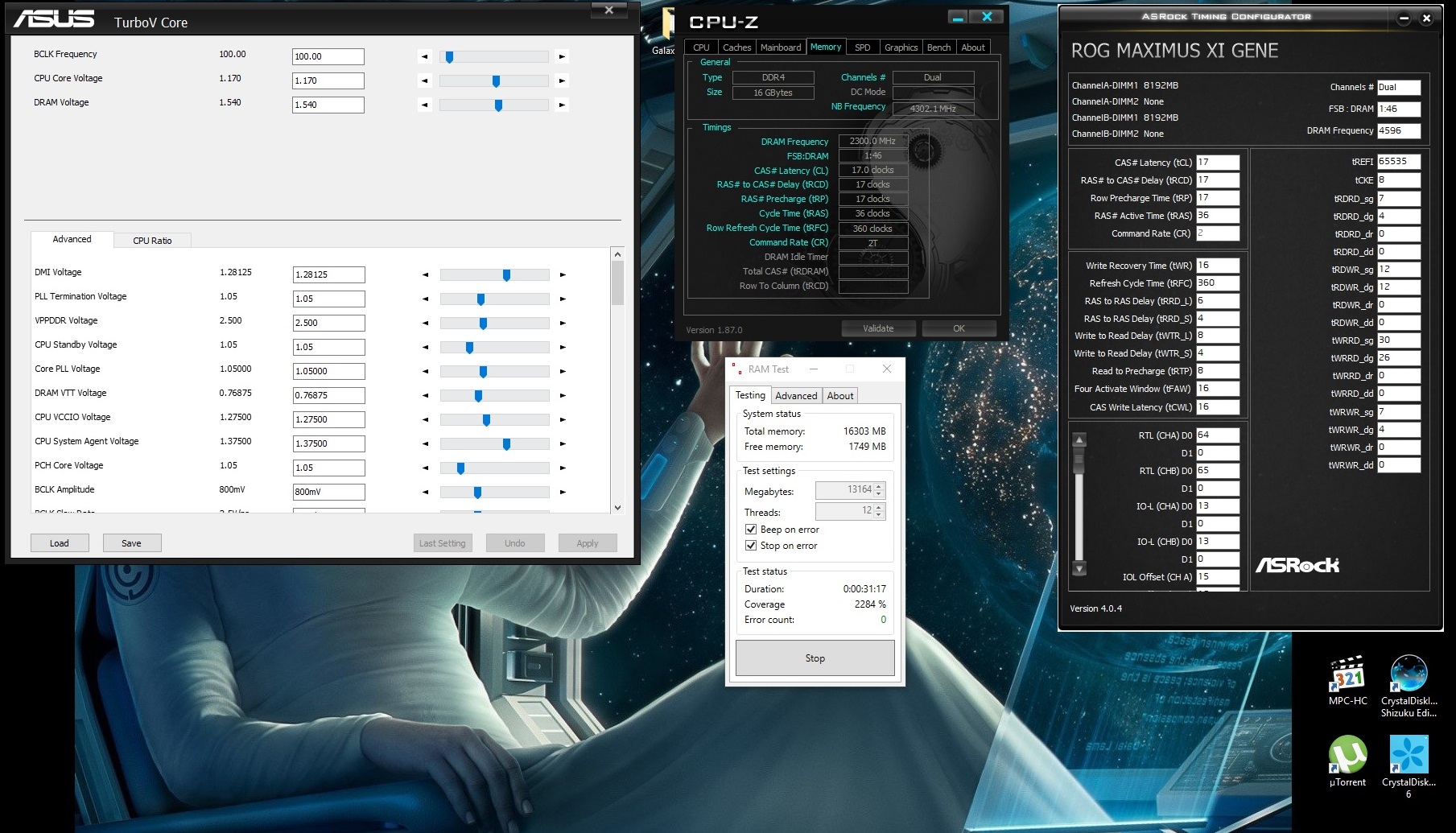Image resolution: width=1456 pixels, height=833 pixels.
Task: Click the Apply button in TurboV Core
Action: 588,543
